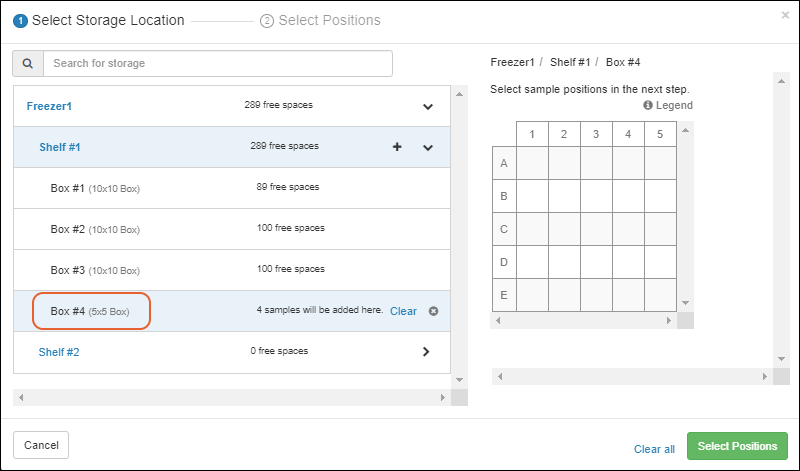Collapse the Shelf #1 chevron
The height and width of the screenshot is (471, 800).
coord(428,147)
